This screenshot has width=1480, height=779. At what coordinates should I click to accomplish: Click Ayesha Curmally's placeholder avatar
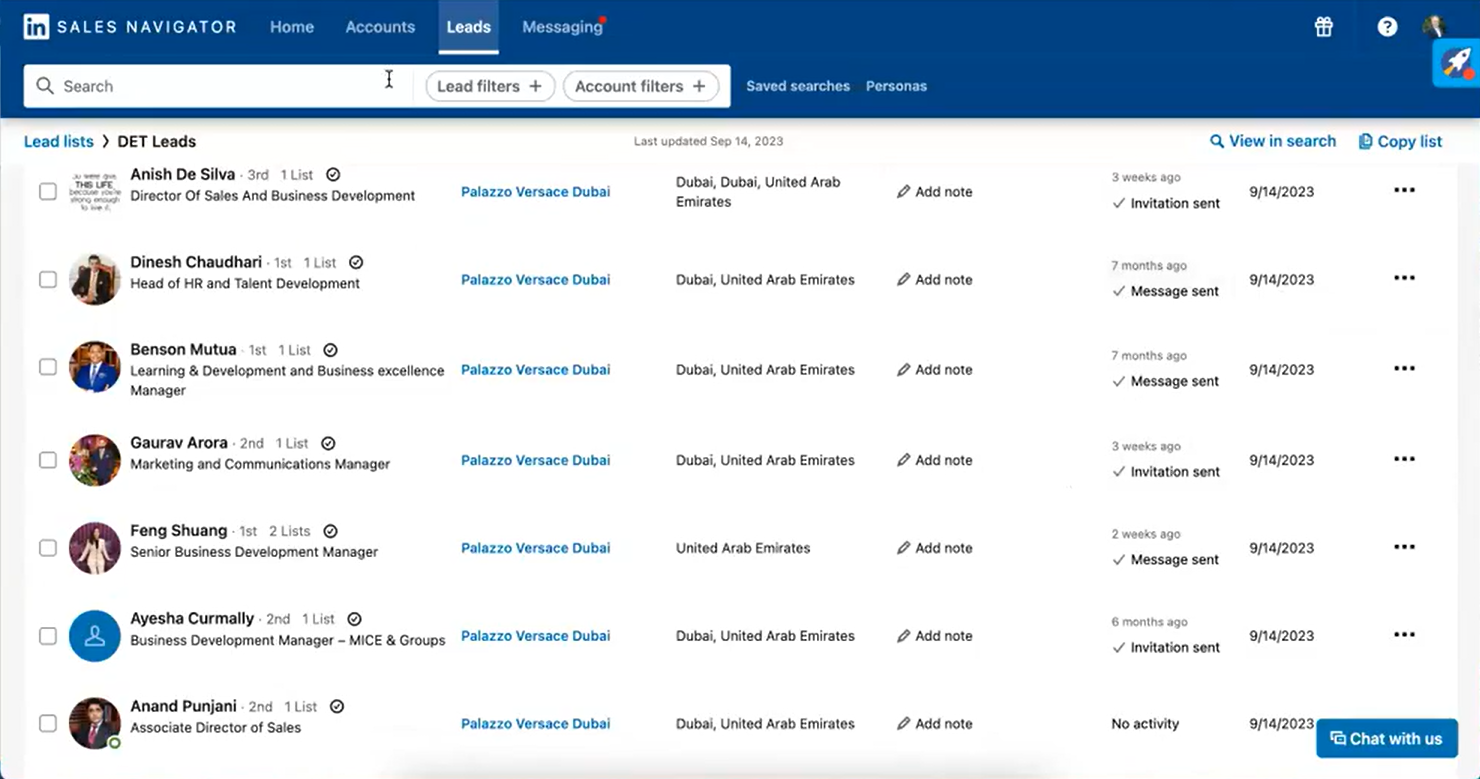95,636
